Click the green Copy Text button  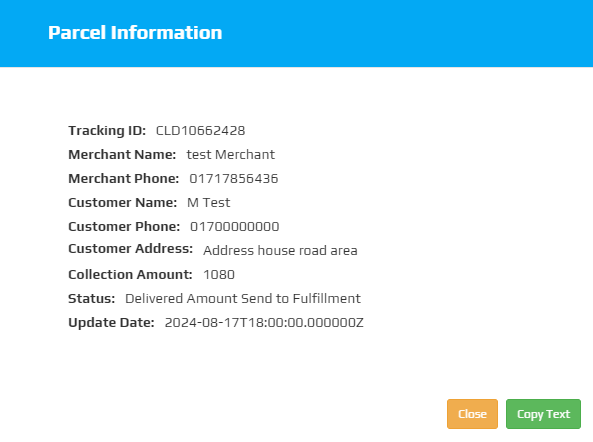pos(543,414)
